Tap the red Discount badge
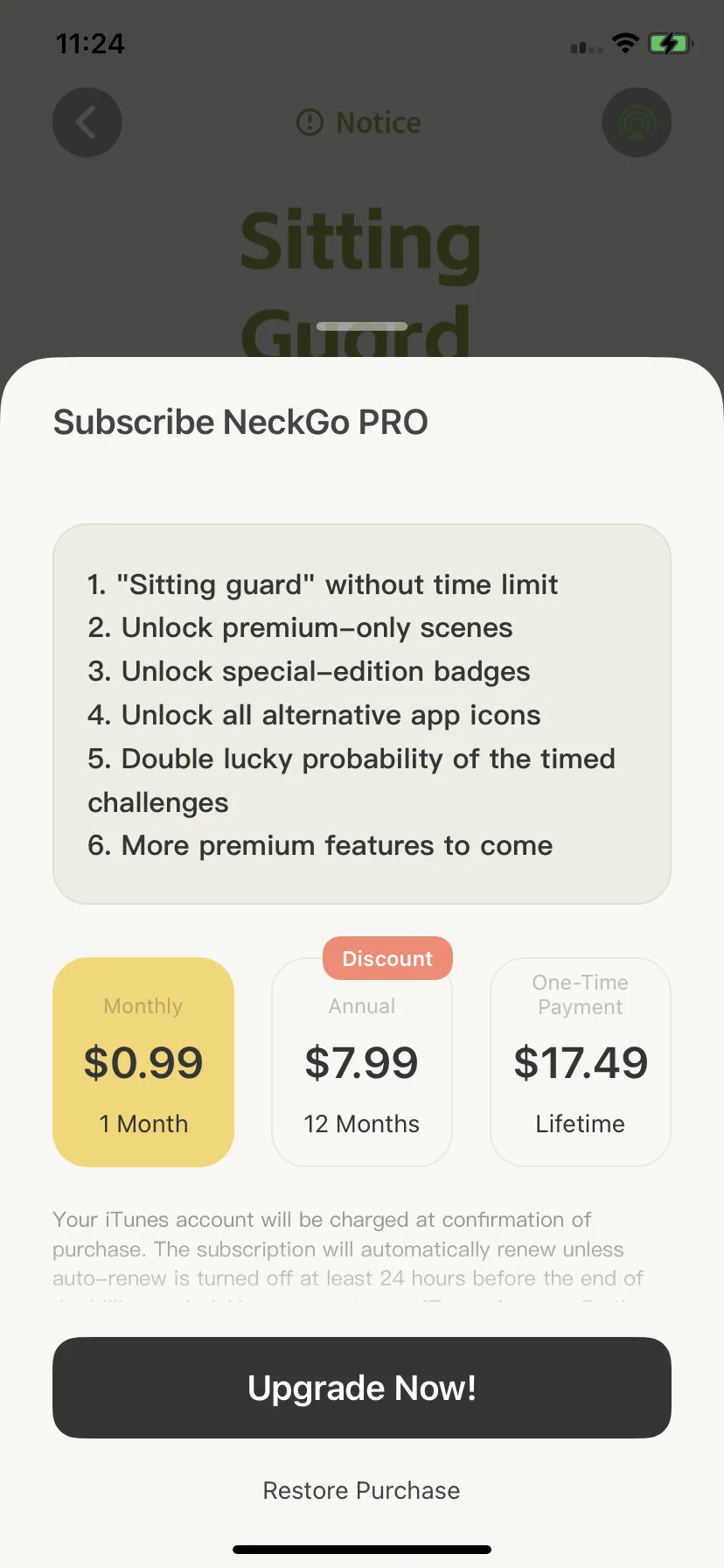724x1568 pixels. [387, 958]
